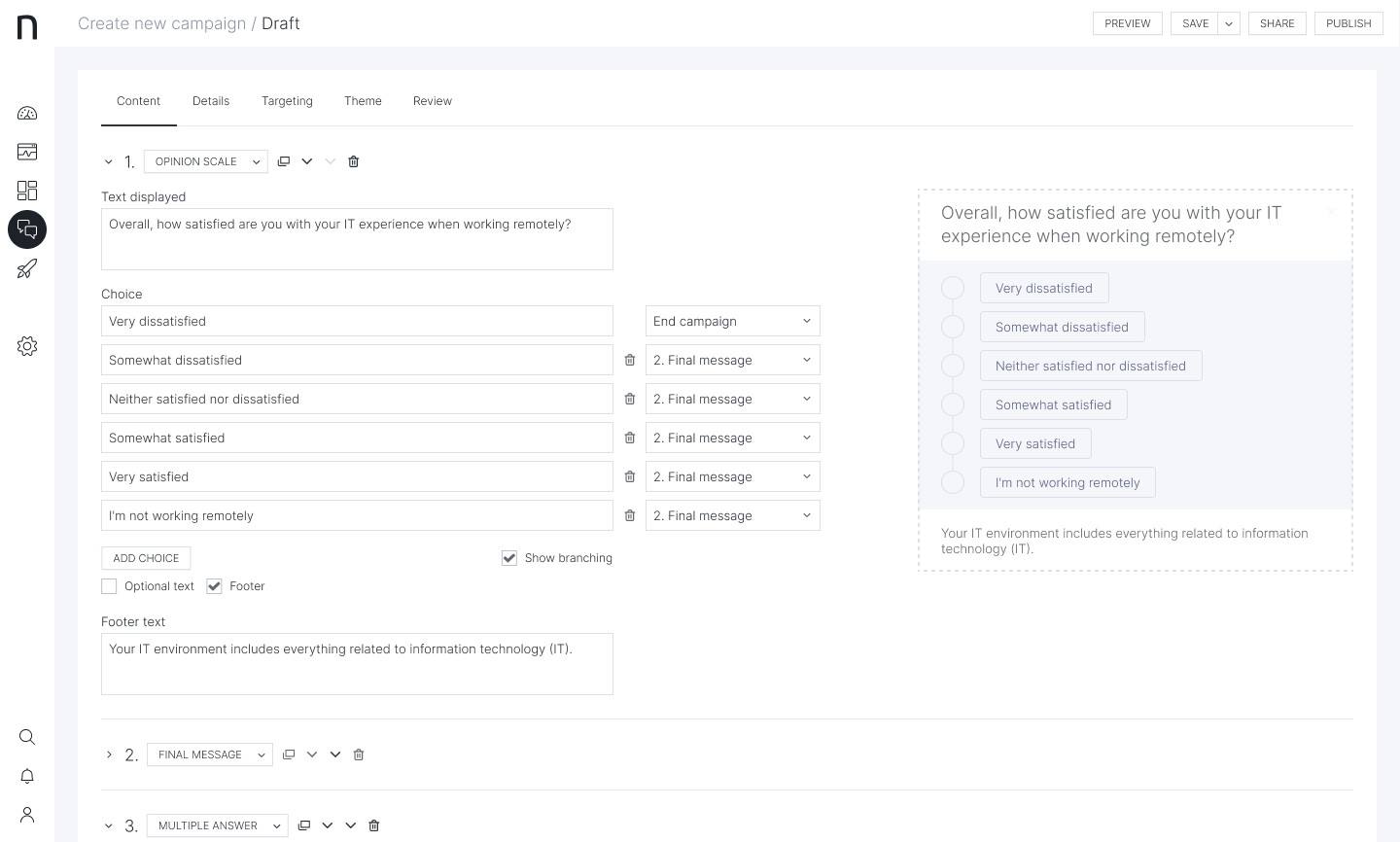Viewport: 1400px width, 842px height.
Task: Click the PUBLISH button
Action: [1348, 23]
